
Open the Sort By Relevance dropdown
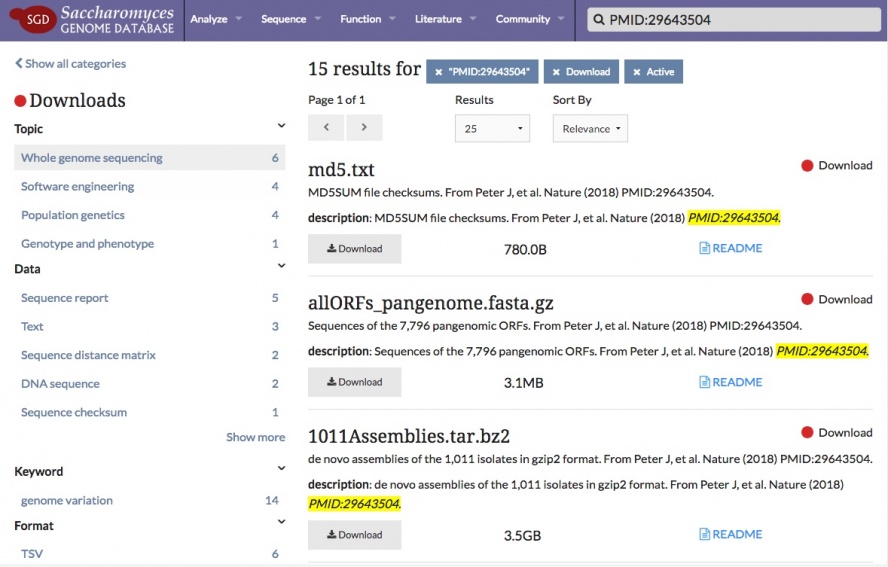point(590,129)
